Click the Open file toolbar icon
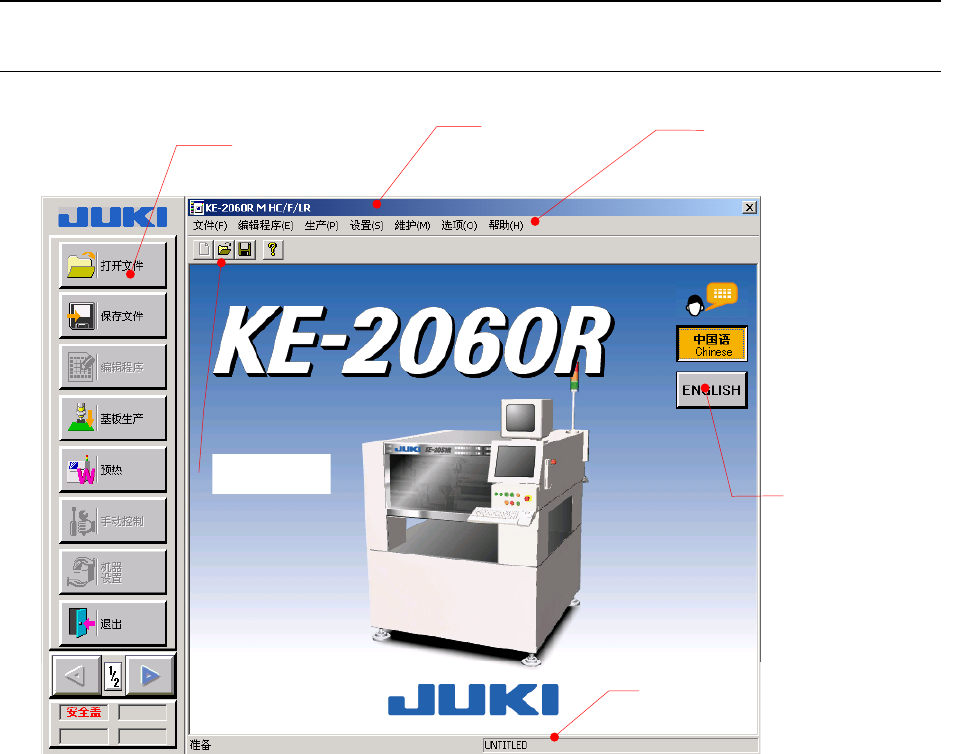 (224, 250)
